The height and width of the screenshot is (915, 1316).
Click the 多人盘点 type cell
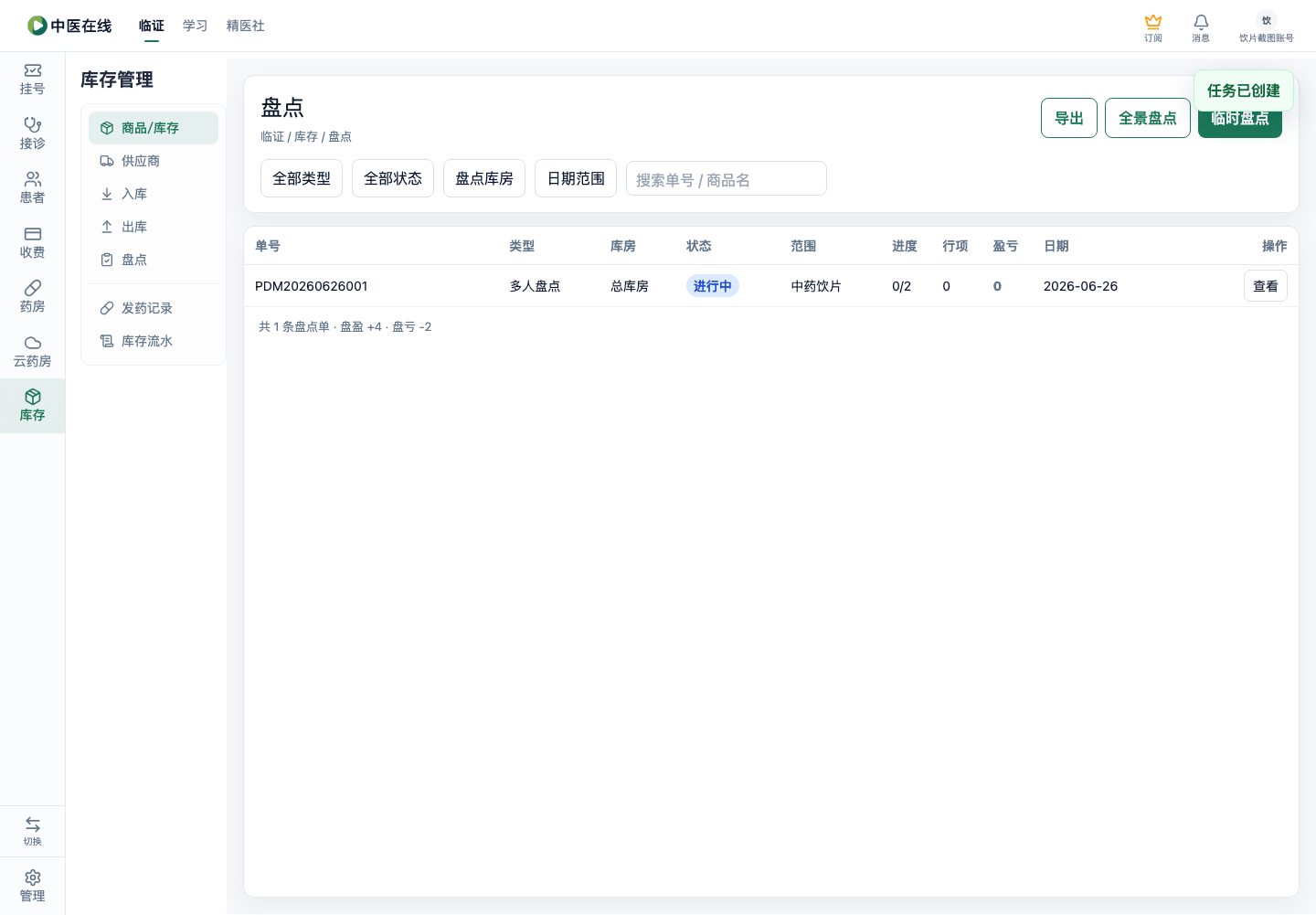536,286
